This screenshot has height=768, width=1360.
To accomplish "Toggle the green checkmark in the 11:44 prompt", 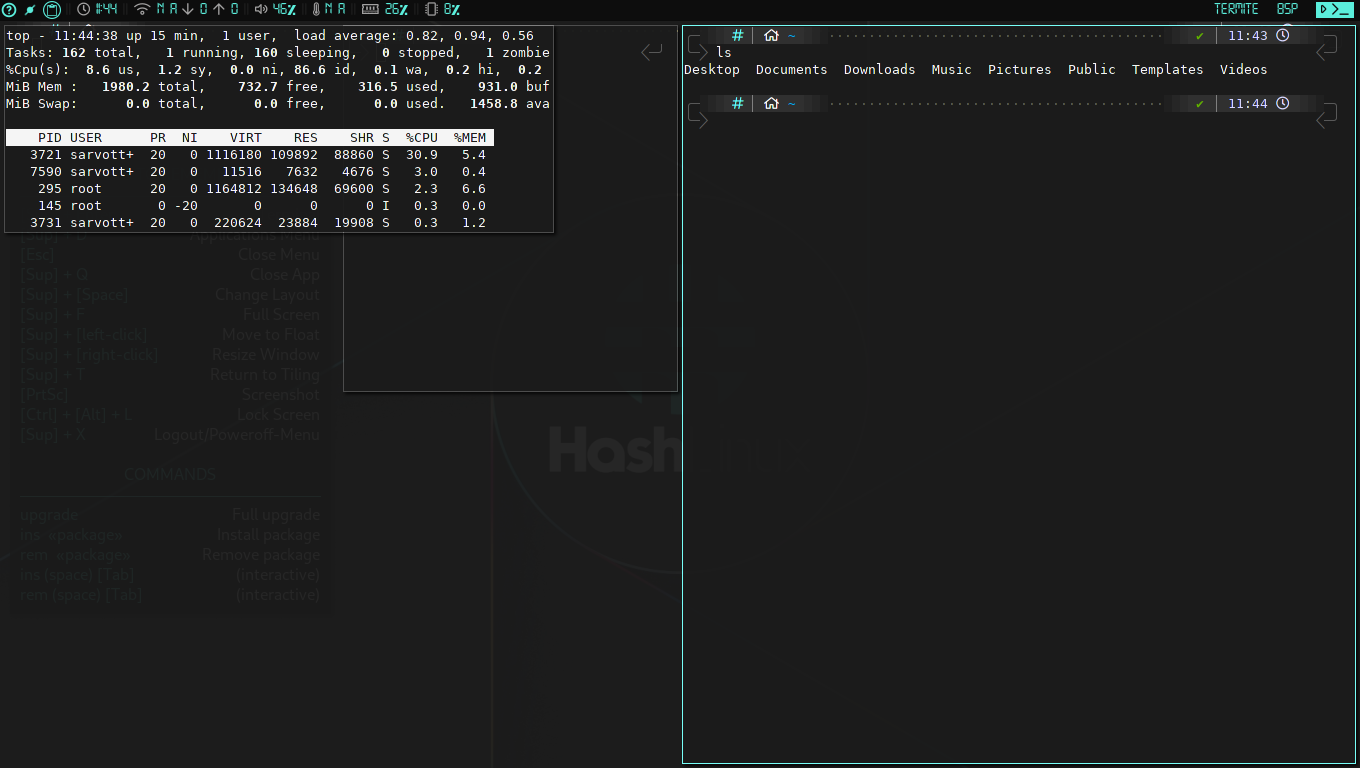I will [1198, 103].
